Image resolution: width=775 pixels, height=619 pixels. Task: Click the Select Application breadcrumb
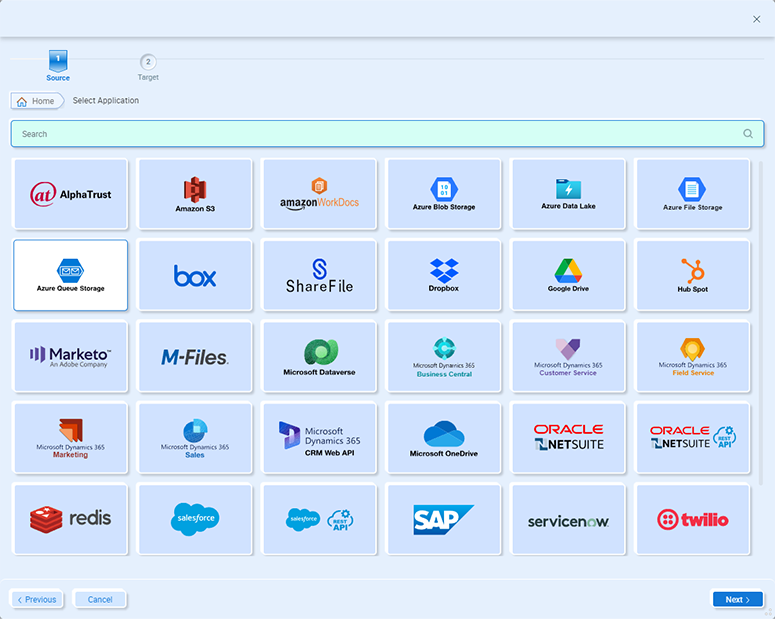click(x=106, y=100)
